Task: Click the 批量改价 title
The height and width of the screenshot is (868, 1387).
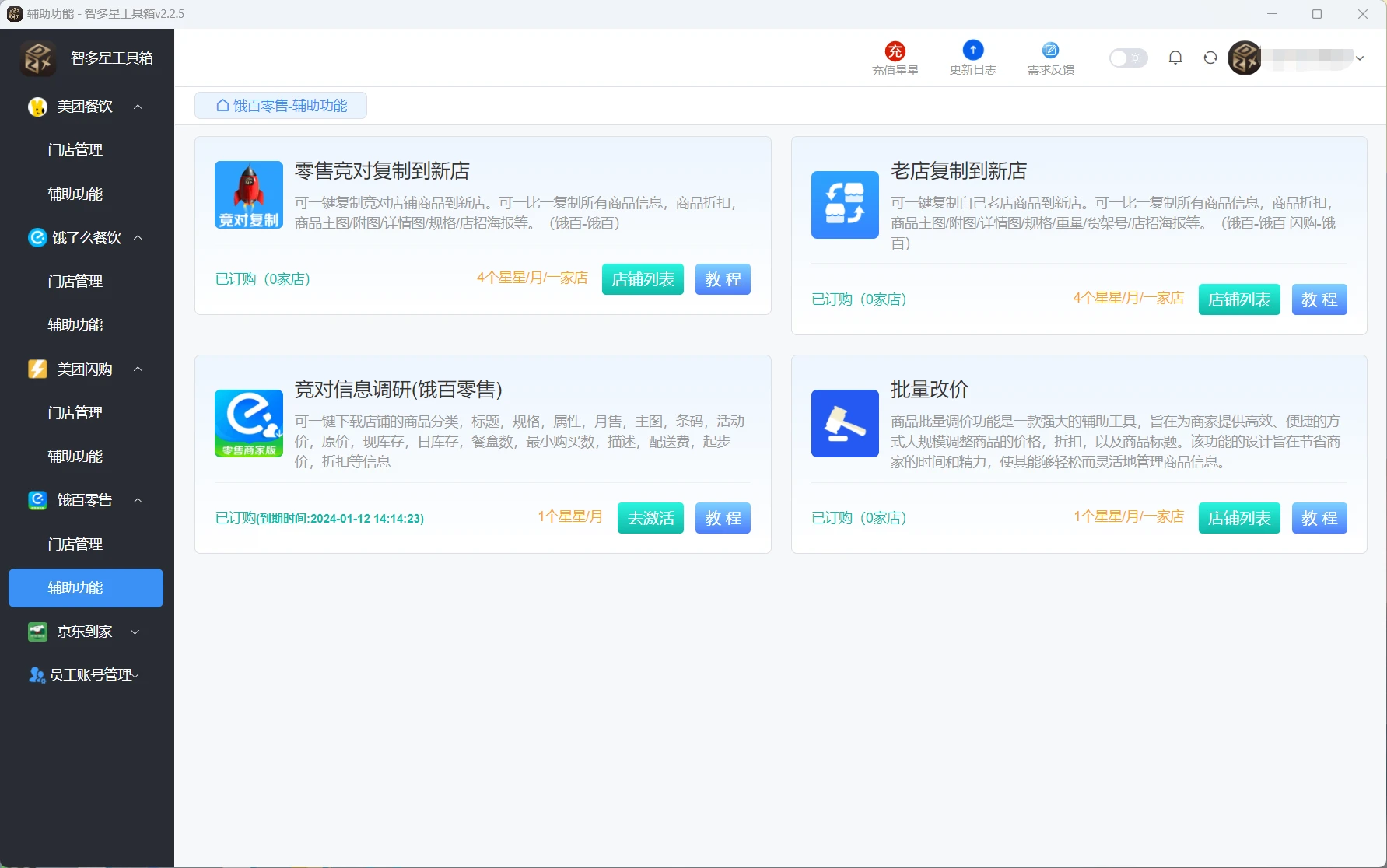Action: pos(930,390)
